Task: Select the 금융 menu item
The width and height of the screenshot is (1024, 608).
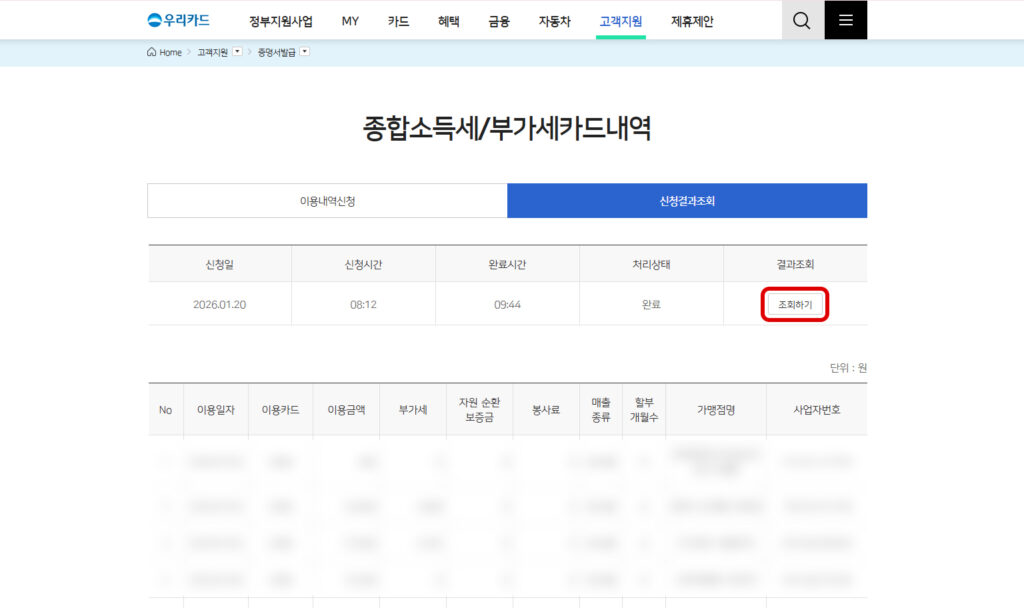Action: 500,19
